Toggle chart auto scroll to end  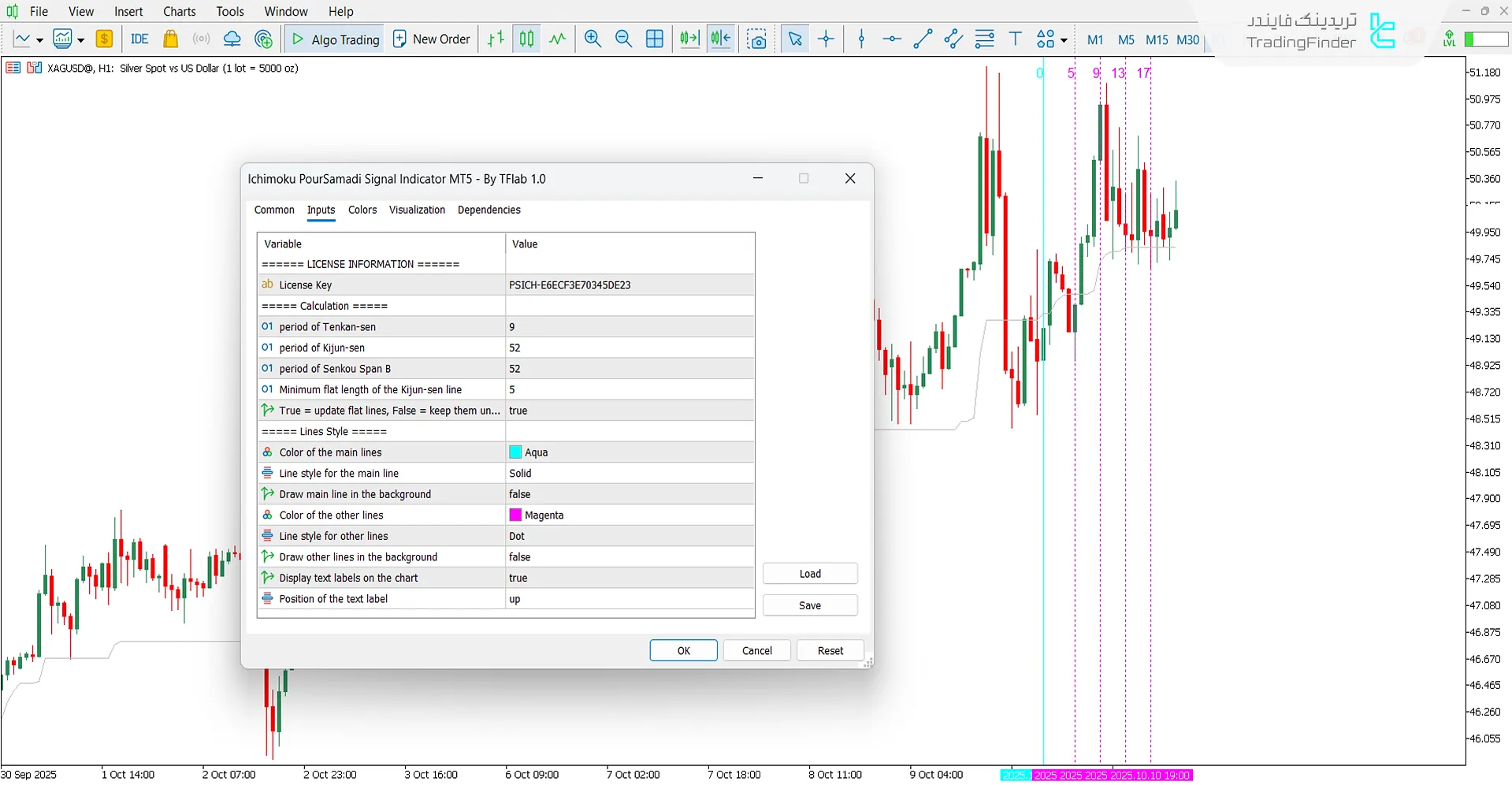coord(689,39)
